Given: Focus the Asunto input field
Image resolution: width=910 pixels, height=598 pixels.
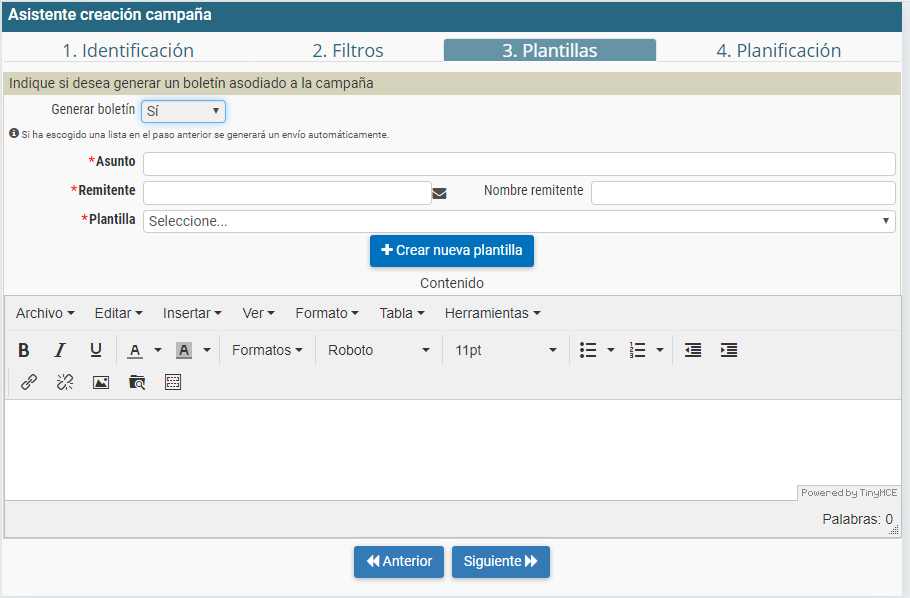Looking at the screenshot, I should [519, 164].
